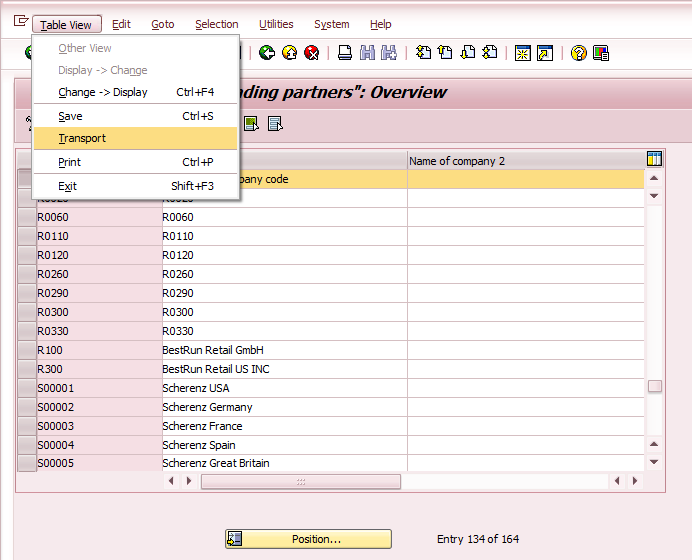The width and height of the screenshot is (692, 560).
Task: Click the Scherenz Germany cell
Action: 285,407
